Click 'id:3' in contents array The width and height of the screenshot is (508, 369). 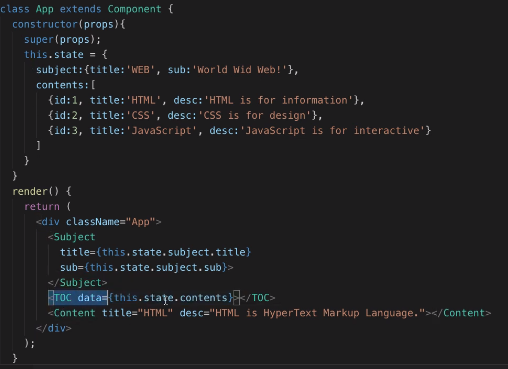click(66, 131)
